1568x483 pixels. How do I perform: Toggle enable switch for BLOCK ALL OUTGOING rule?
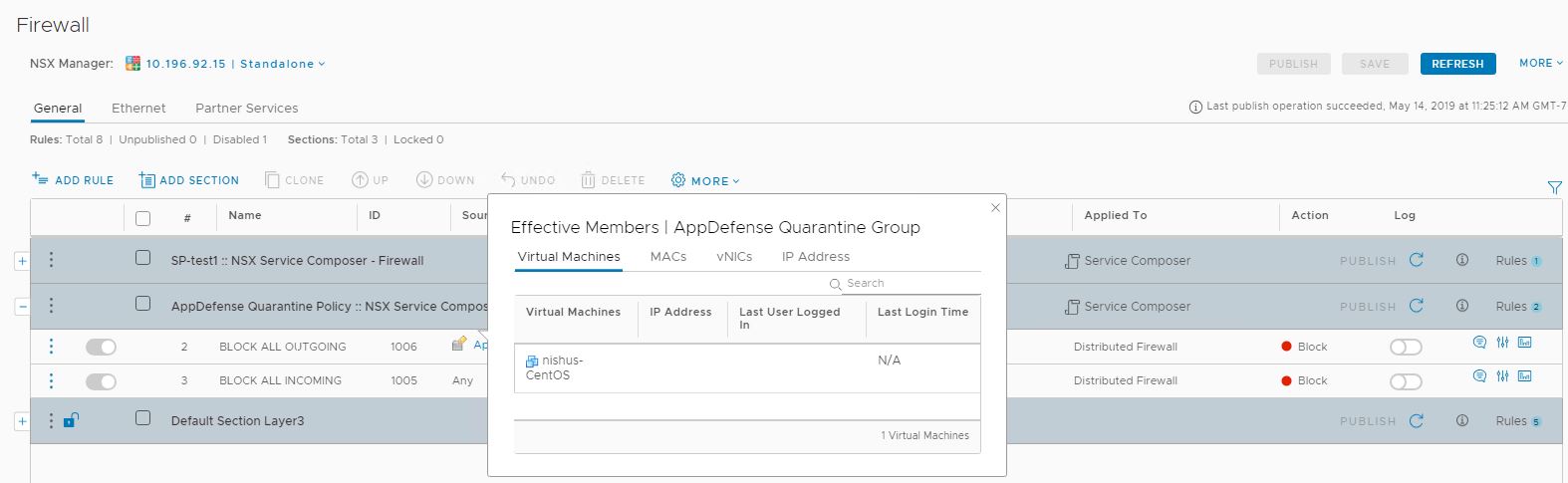pyautogui.click(x=101, y=347)
